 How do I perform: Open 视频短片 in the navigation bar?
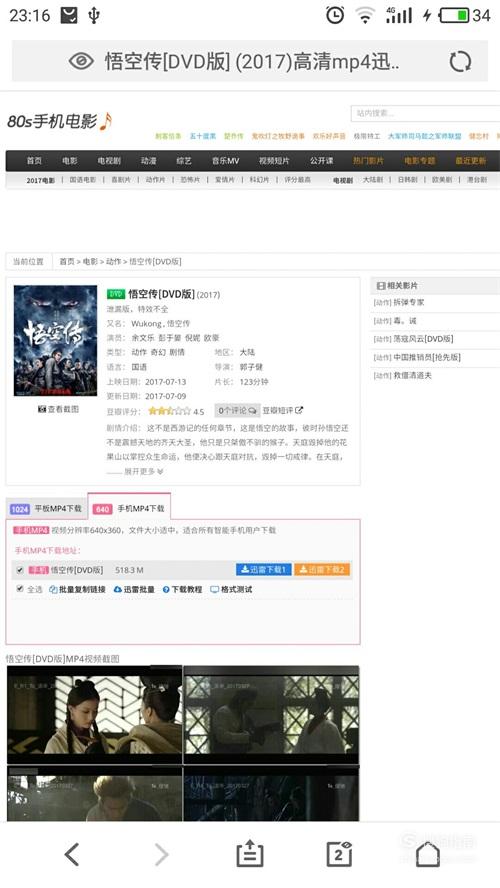pos(274,161)
